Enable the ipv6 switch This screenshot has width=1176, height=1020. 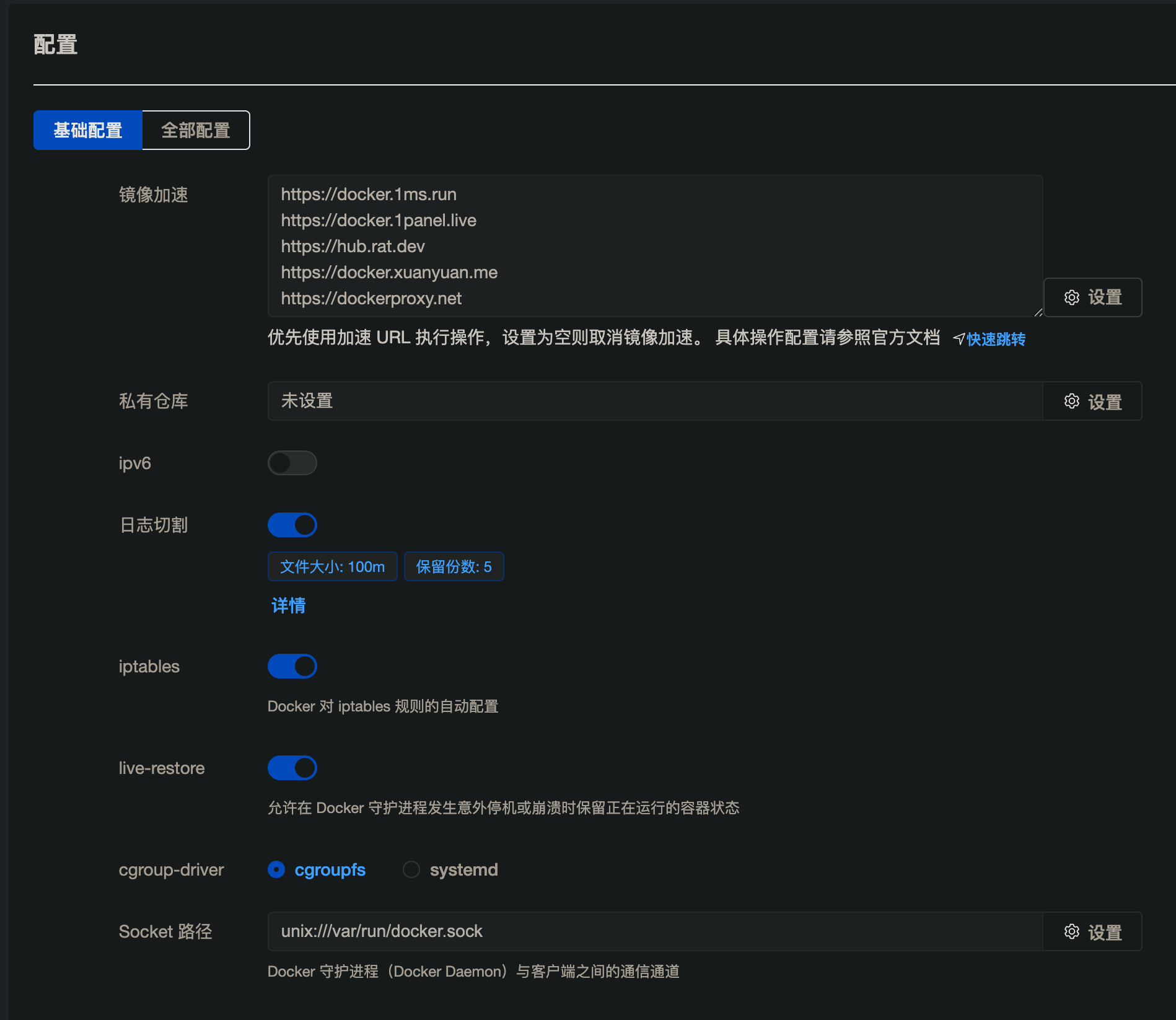click(292, 463)
